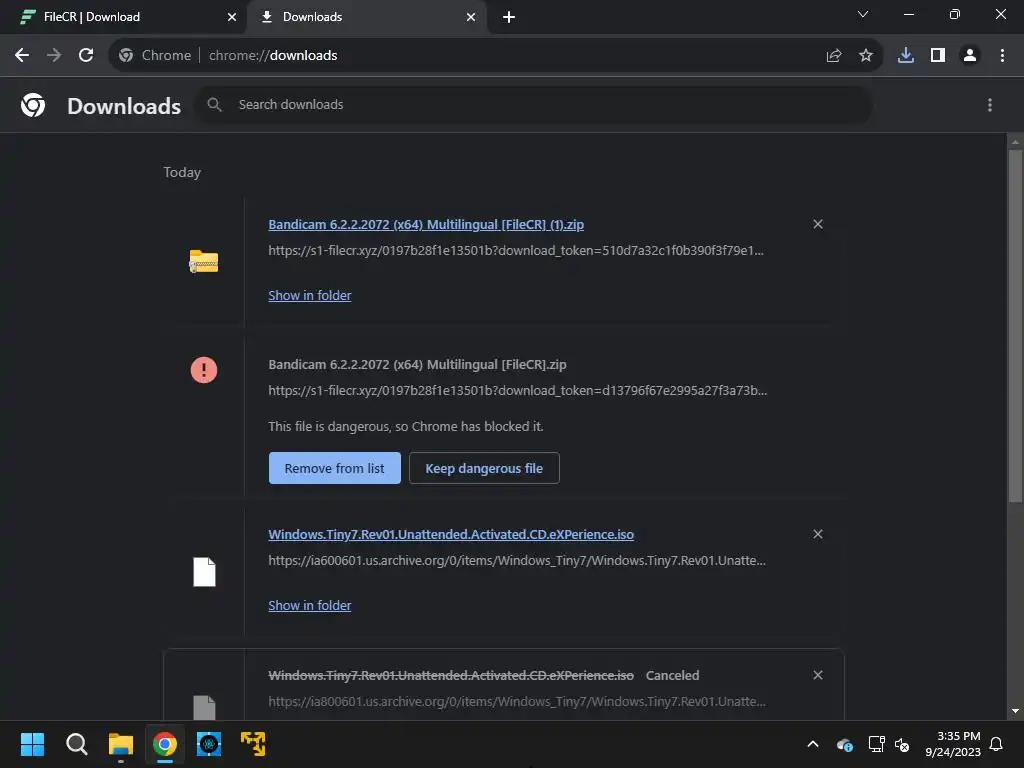Viewport: 1024px width, 768px height.
Task: Click the canceled Windows.Tiny7 file name
Action: (x=451, y=675)
